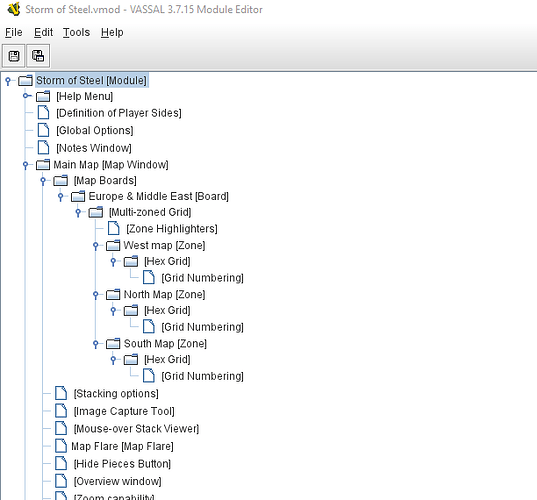Open the Edit menu
This screenshot has width=537, height=500.
click(43, 32)
